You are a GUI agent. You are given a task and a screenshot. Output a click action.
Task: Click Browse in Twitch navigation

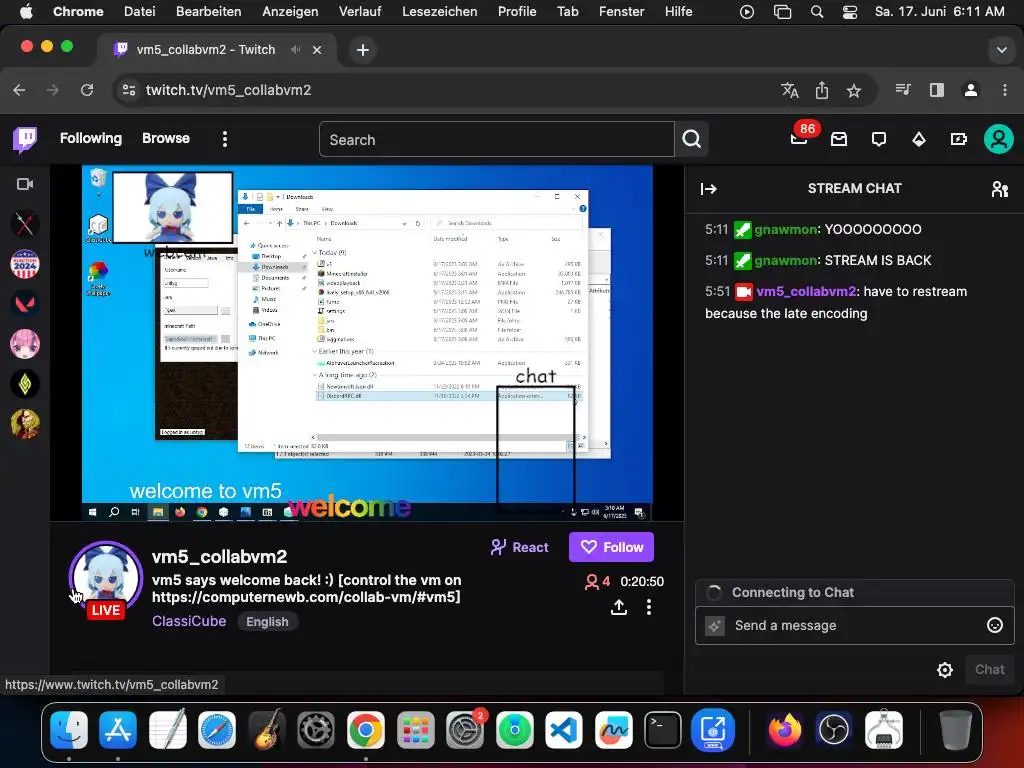[166, 138]
